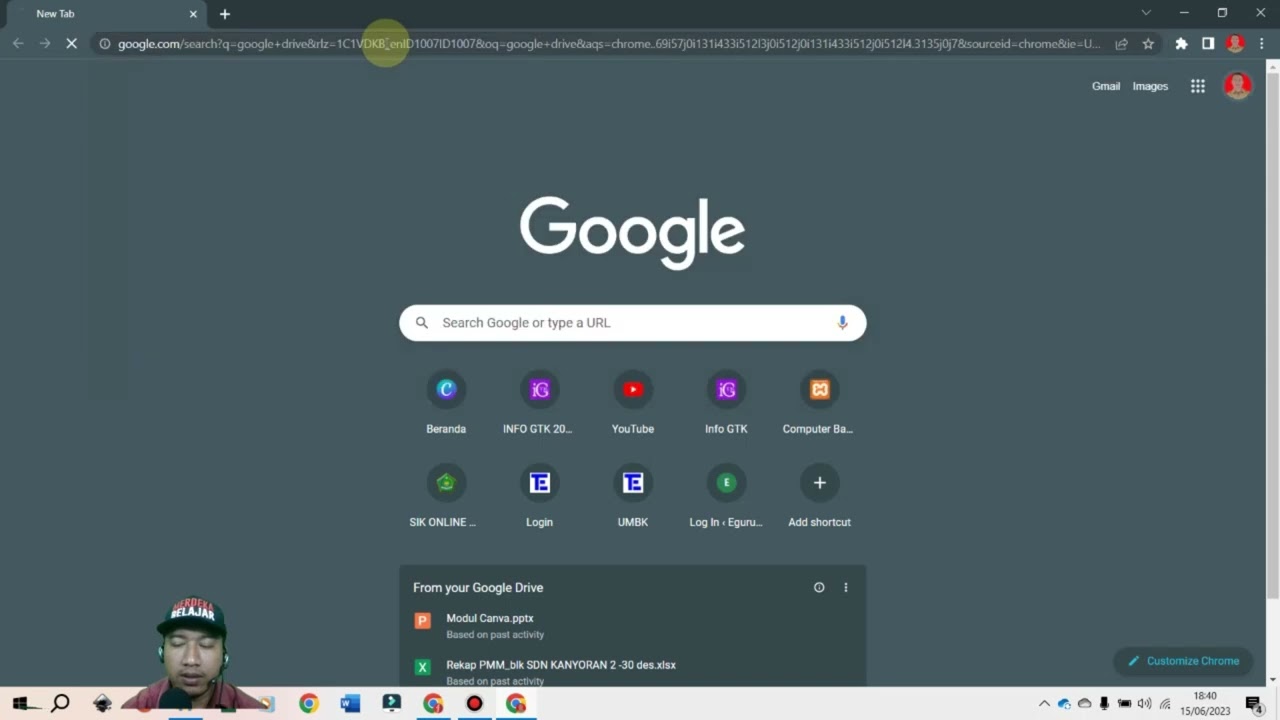Open Modul Canva.pptx from Drive
Viewport: 1280px width, 720px height.
[x=632, y=626]
